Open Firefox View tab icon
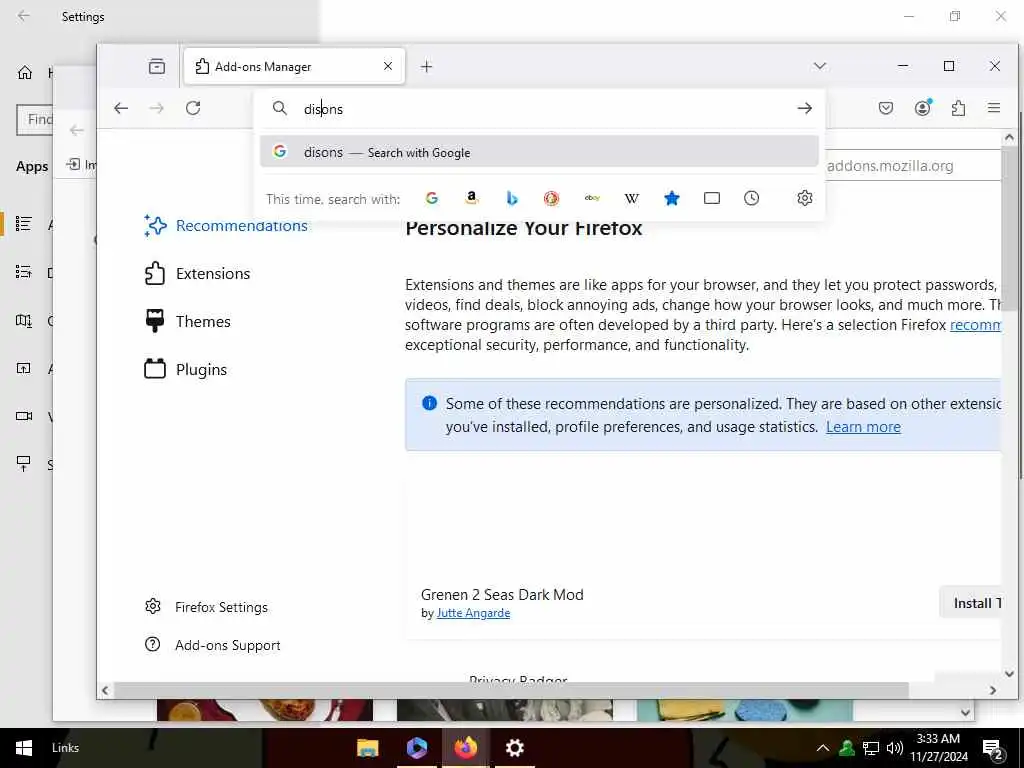 [x=157, y=66]
